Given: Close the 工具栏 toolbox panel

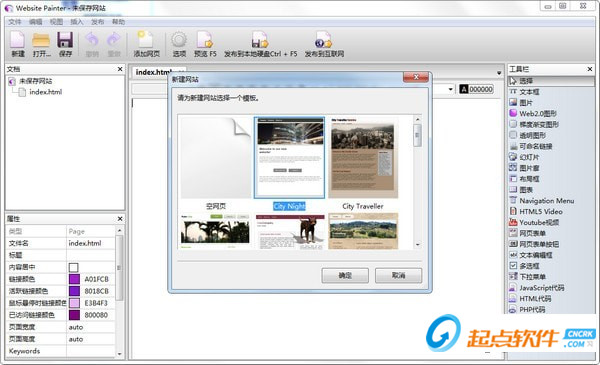Looking at the screenshot, I should coord(590,69).
